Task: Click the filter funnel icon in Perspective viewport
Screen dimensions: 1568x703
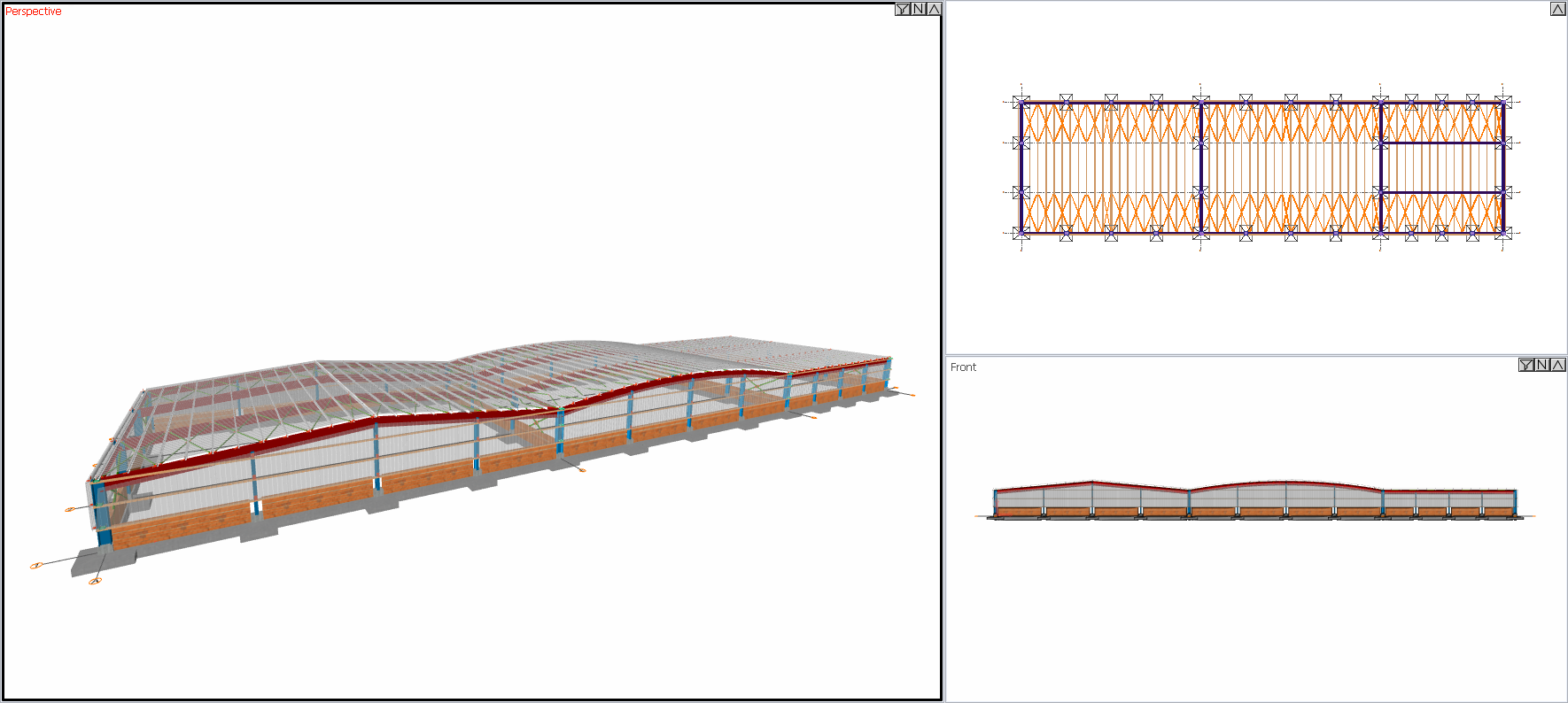Action: coord(902,10)
